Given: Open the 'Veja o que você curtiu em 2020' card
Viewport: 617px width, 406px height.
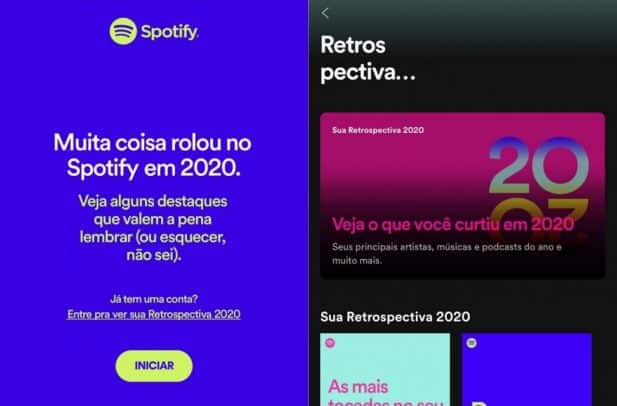Looking at the screenshot, I should click(x=462, y=196).
